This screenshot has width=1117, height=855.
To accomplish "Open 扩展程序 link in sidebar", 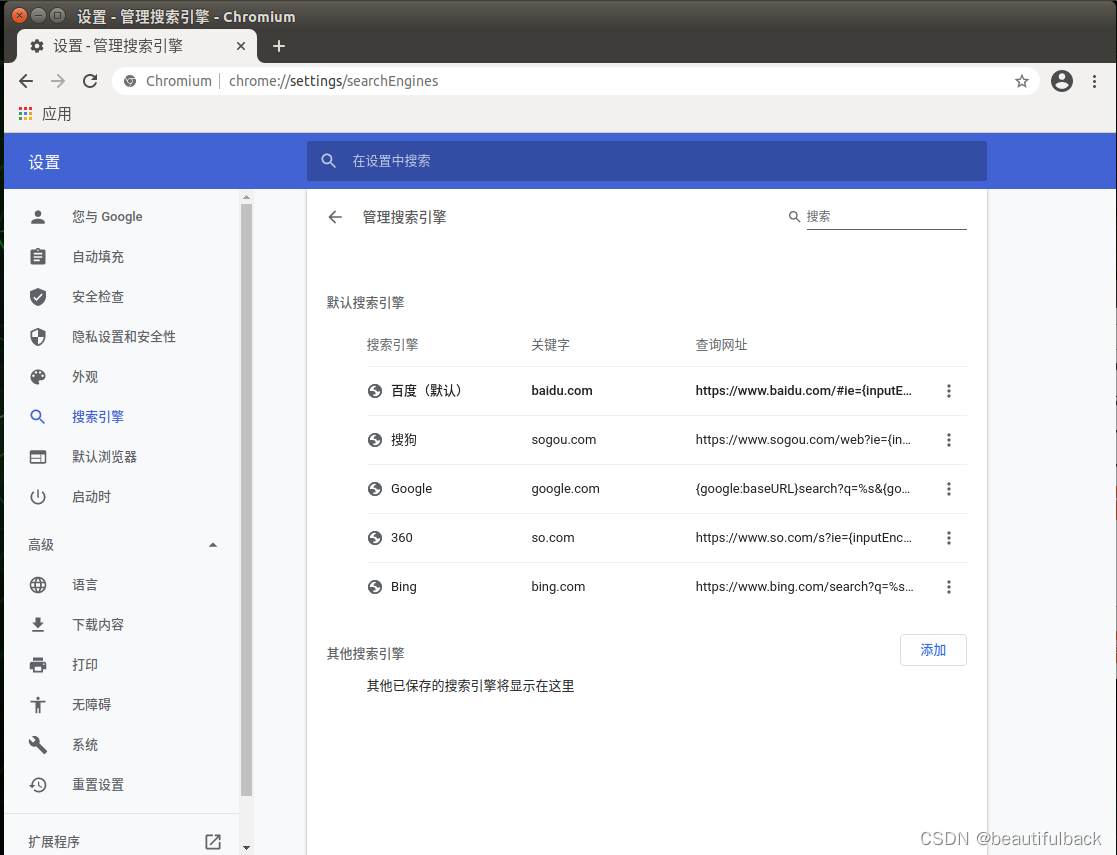I will pyautogui.click(x=54, y=841).
